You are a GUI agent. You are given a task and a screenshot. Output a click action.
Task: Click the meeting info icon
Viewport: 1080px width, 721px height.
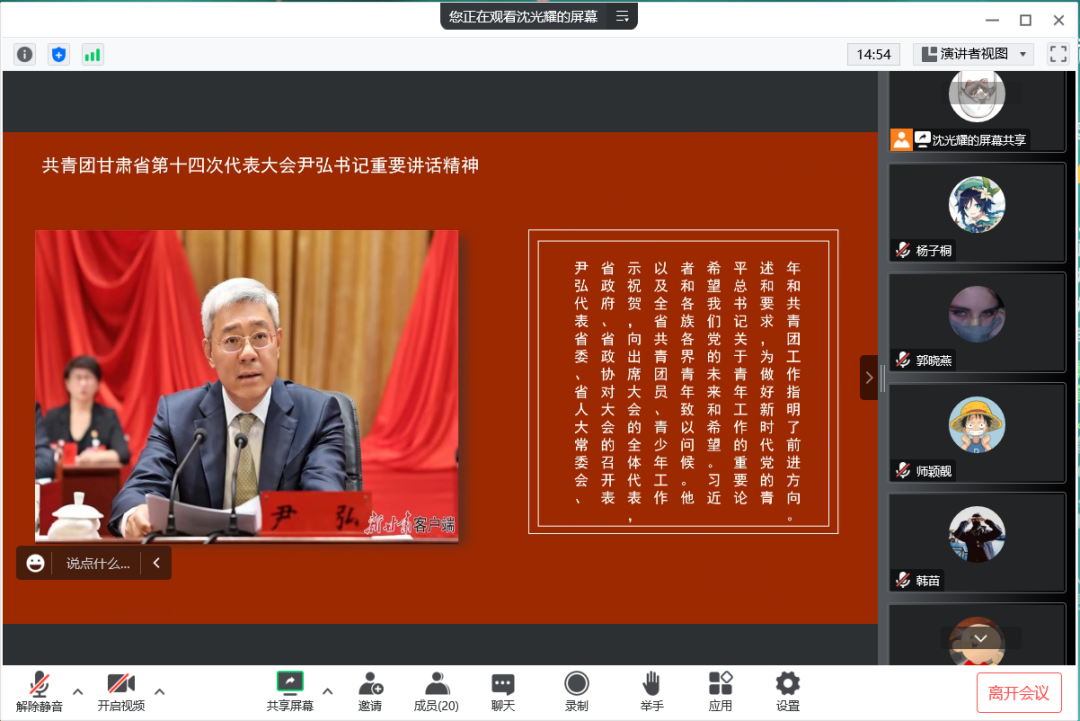point(25,54)
